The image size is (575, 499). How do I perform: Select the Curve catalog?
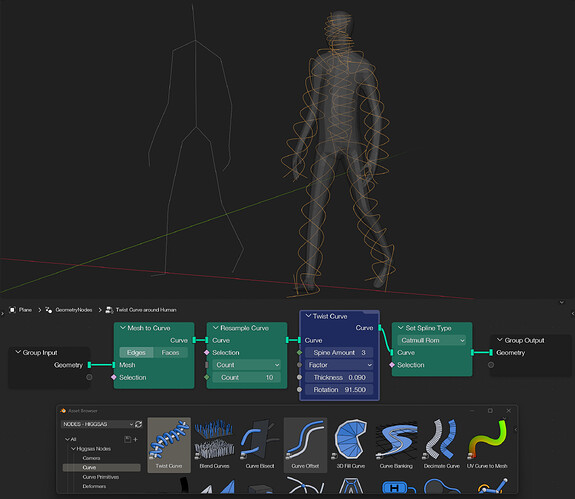tap(102, 467)
